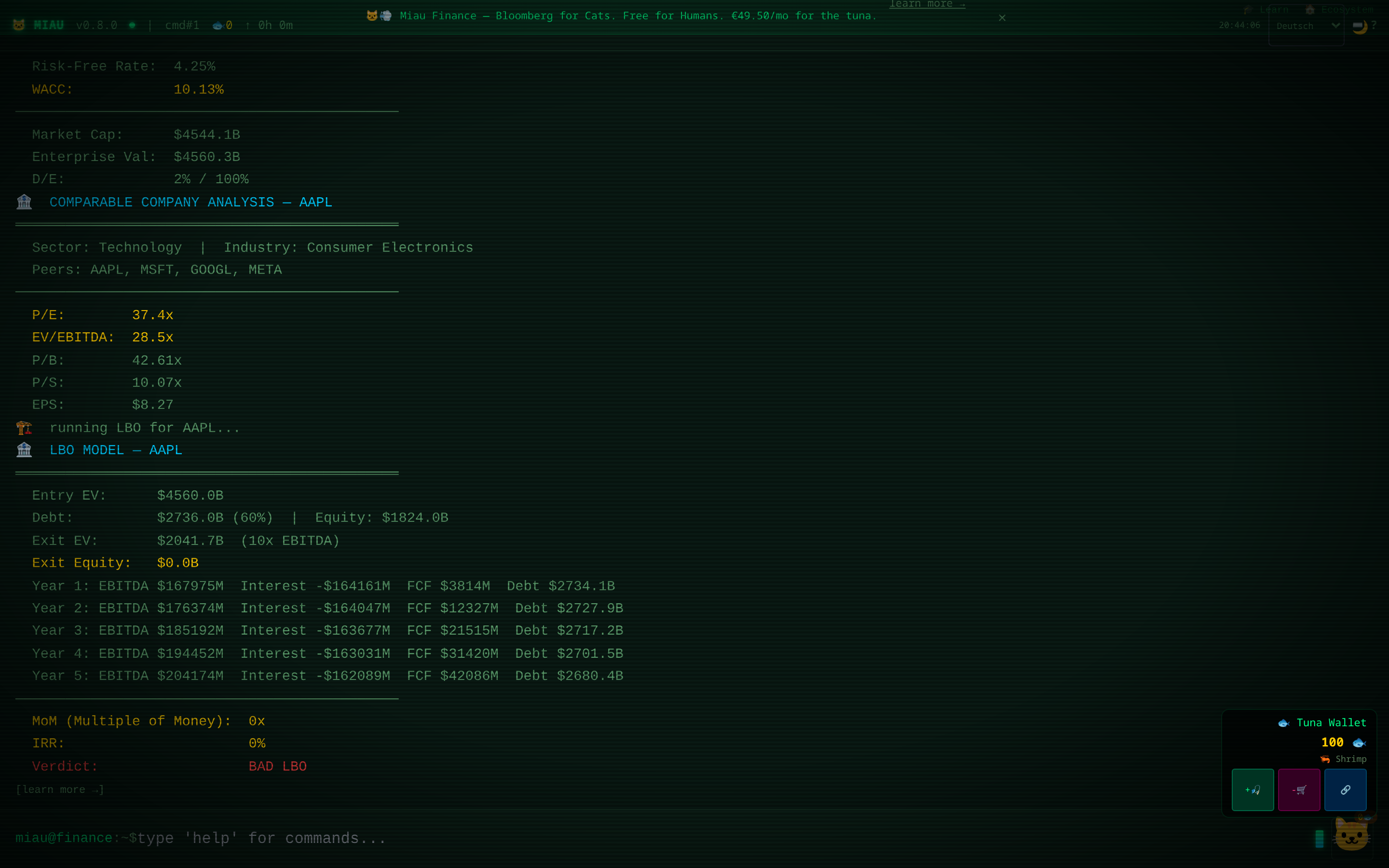Click the crane icon beside 'running LBO for AAPL'

(x=24, y=428)
